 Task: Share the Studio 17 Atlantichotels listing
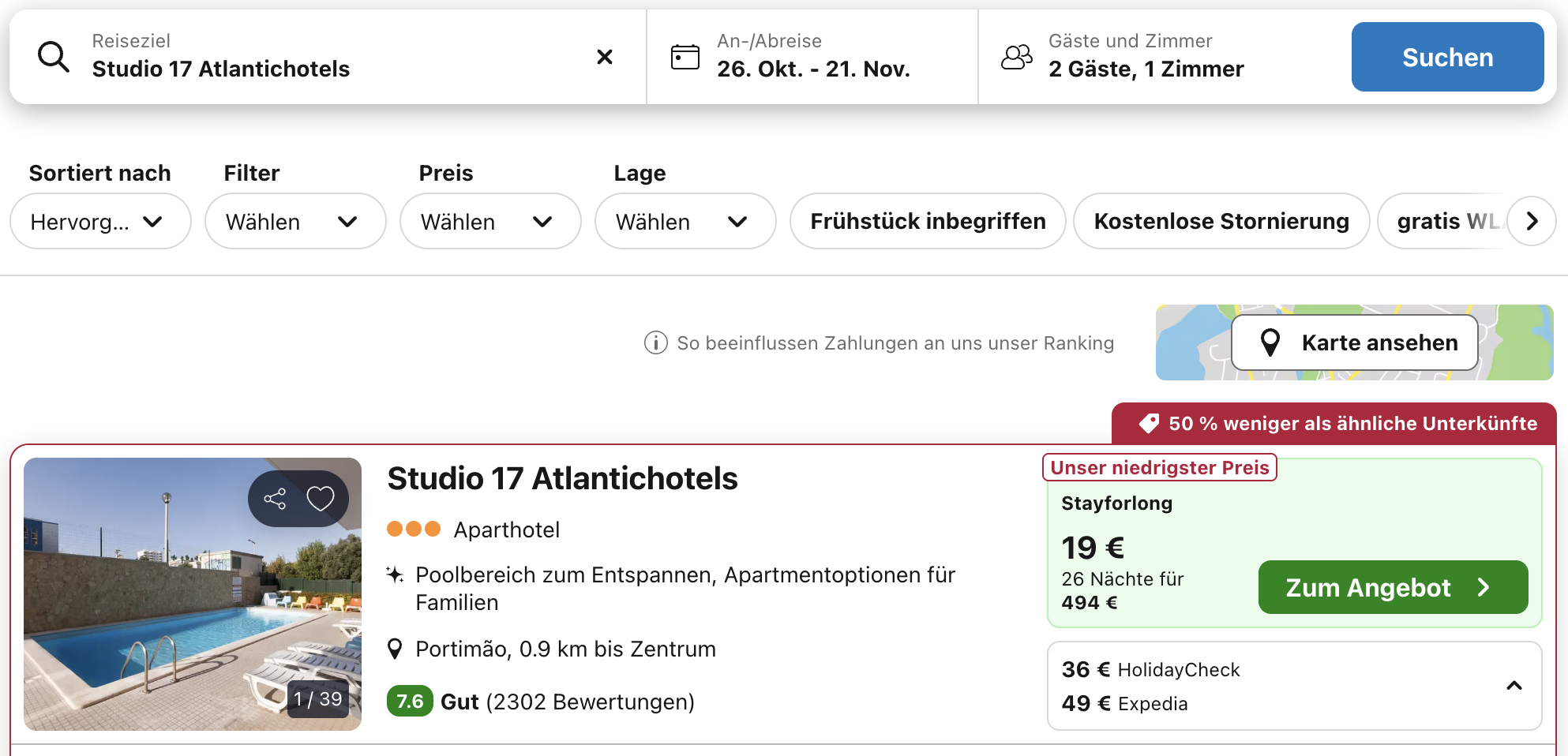[275, 499]
